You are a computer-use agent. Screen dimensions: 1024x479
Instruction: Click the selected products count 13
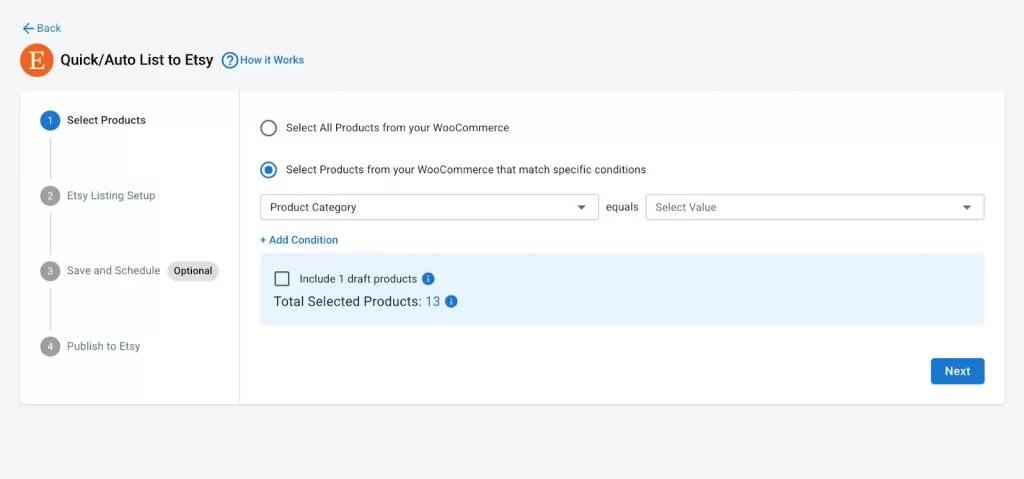tap(432, 302)
